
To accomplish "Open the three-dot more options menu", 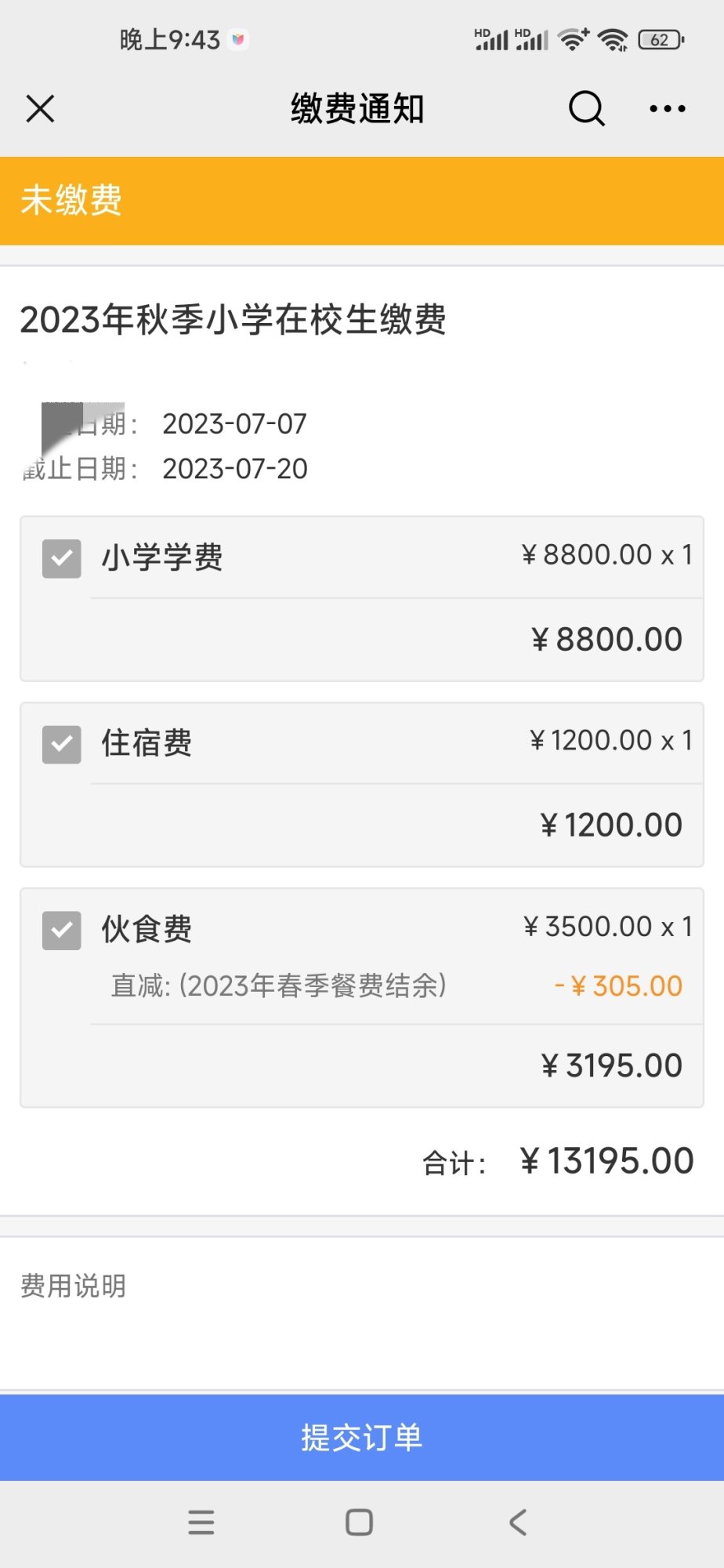I will click(x=667, y=109).
